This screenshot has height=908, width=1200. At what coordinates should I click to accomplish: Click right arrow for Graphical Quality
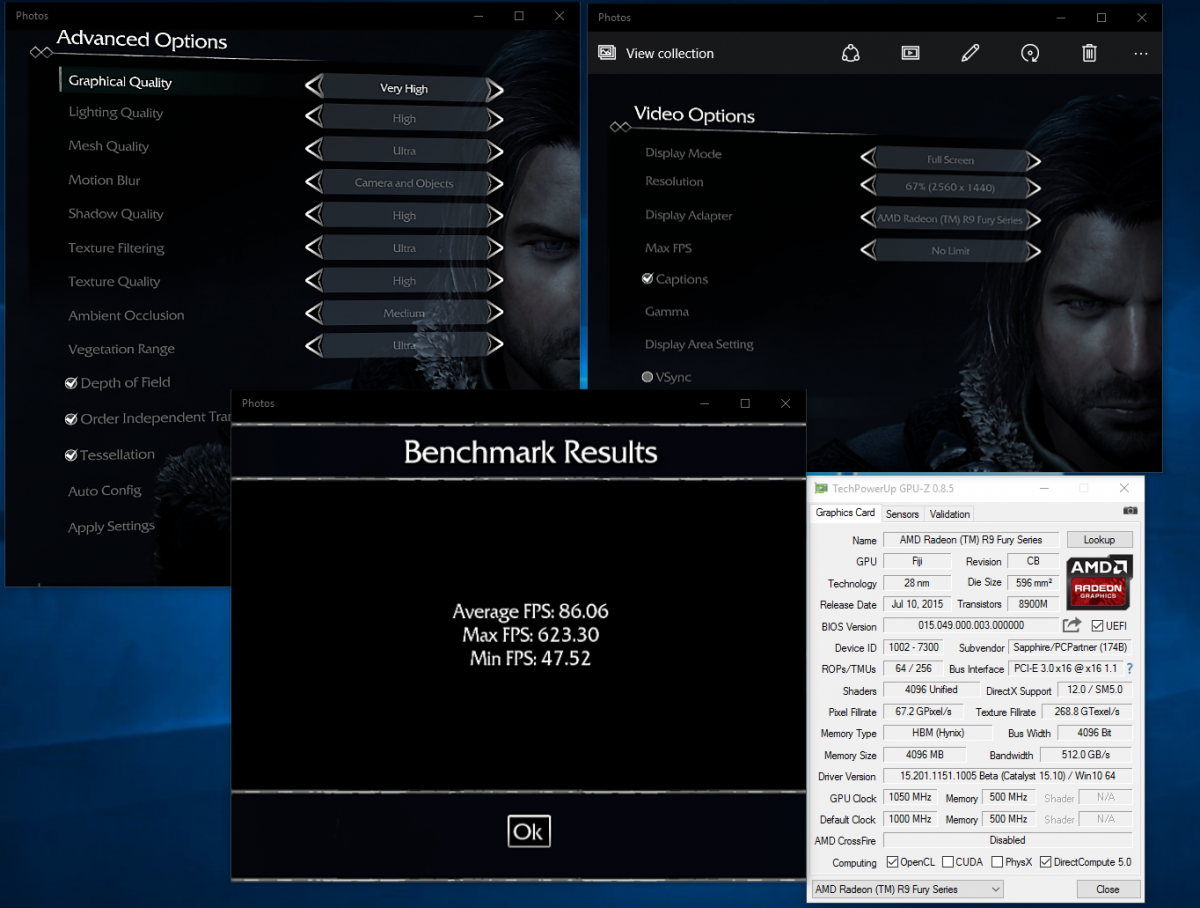click(494, 88)
